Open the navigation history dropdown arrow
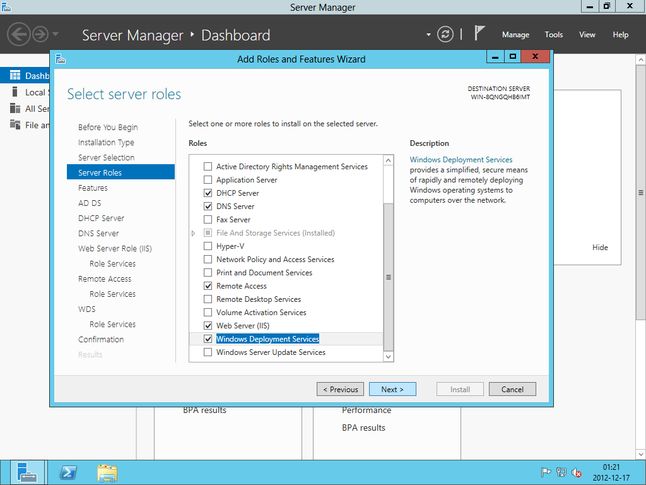 [x=56, y=34]
